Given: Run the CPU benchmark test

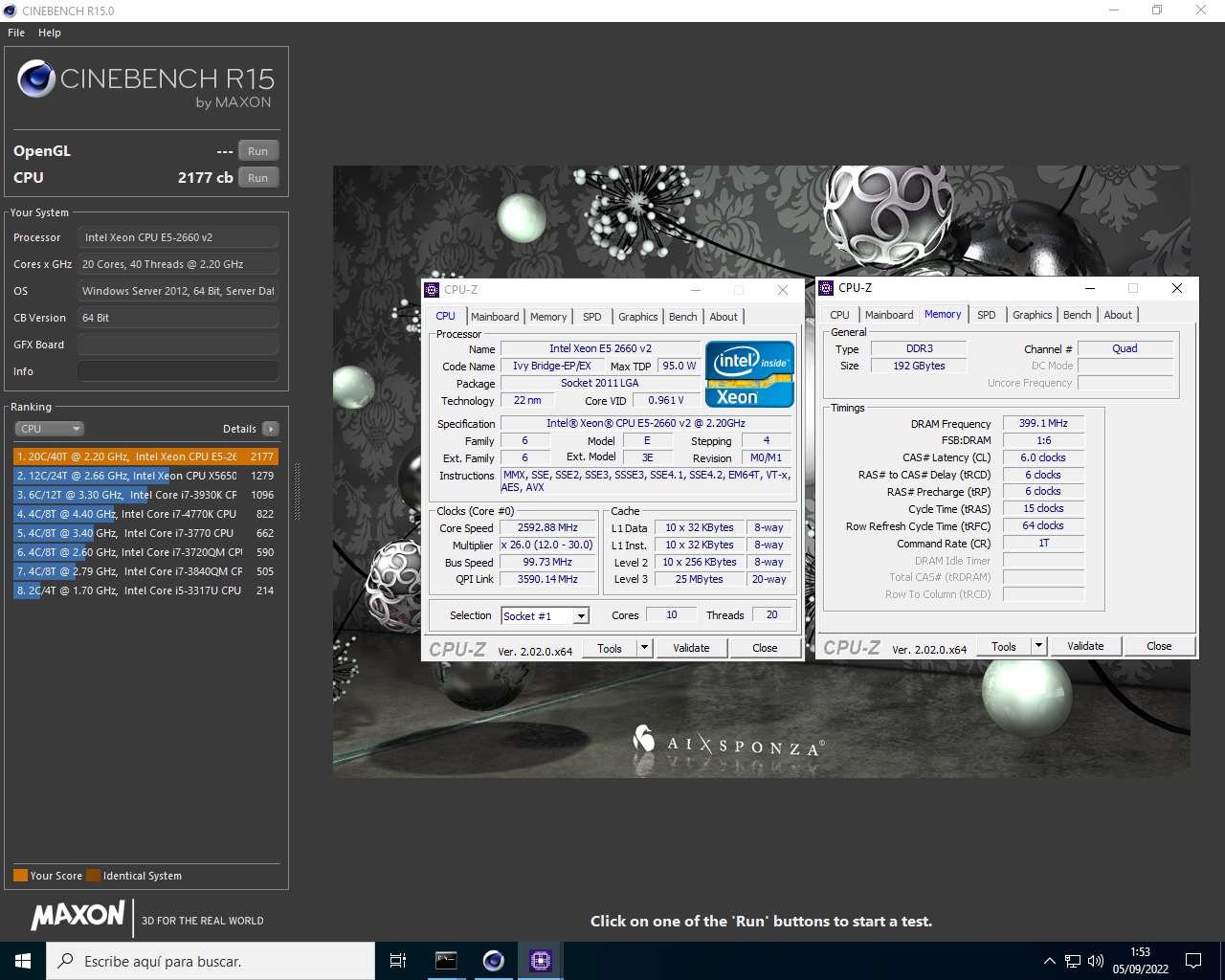Looking at the screenshot, I should coord(258,178).
